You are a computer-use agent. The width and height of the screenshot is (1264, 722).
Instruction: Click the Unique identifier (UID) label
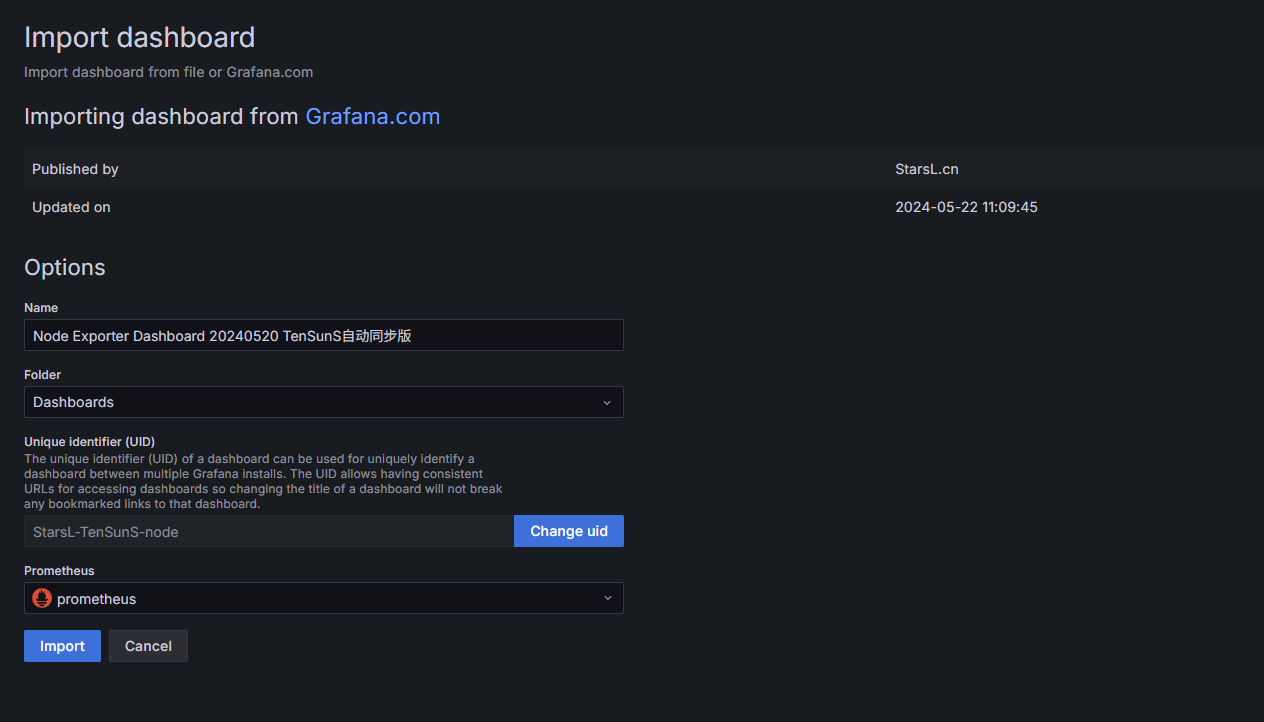click(x=89, y=441)
